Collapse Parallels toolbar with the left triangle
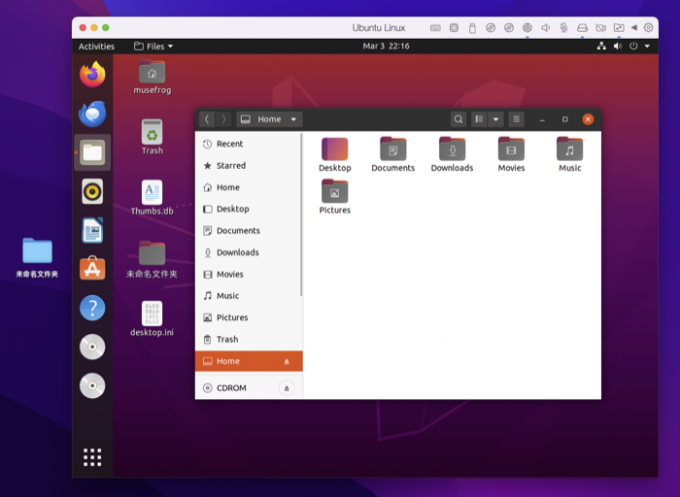Image resolution: width=680 pixels, height=497 pixels. (634, 28)
